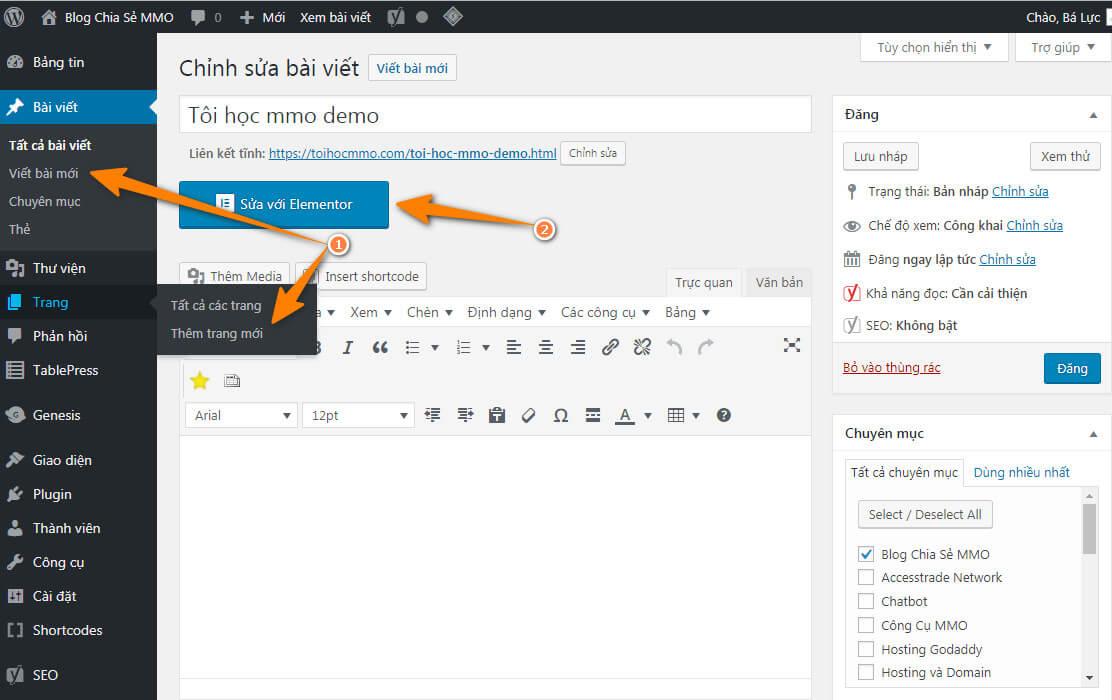Image resolution: width=1112 pixels, height=700 pixels.
Task: Open the Dùng nhiều nhất category tab
Action: pyautogui.click(x=1021, y=472)
